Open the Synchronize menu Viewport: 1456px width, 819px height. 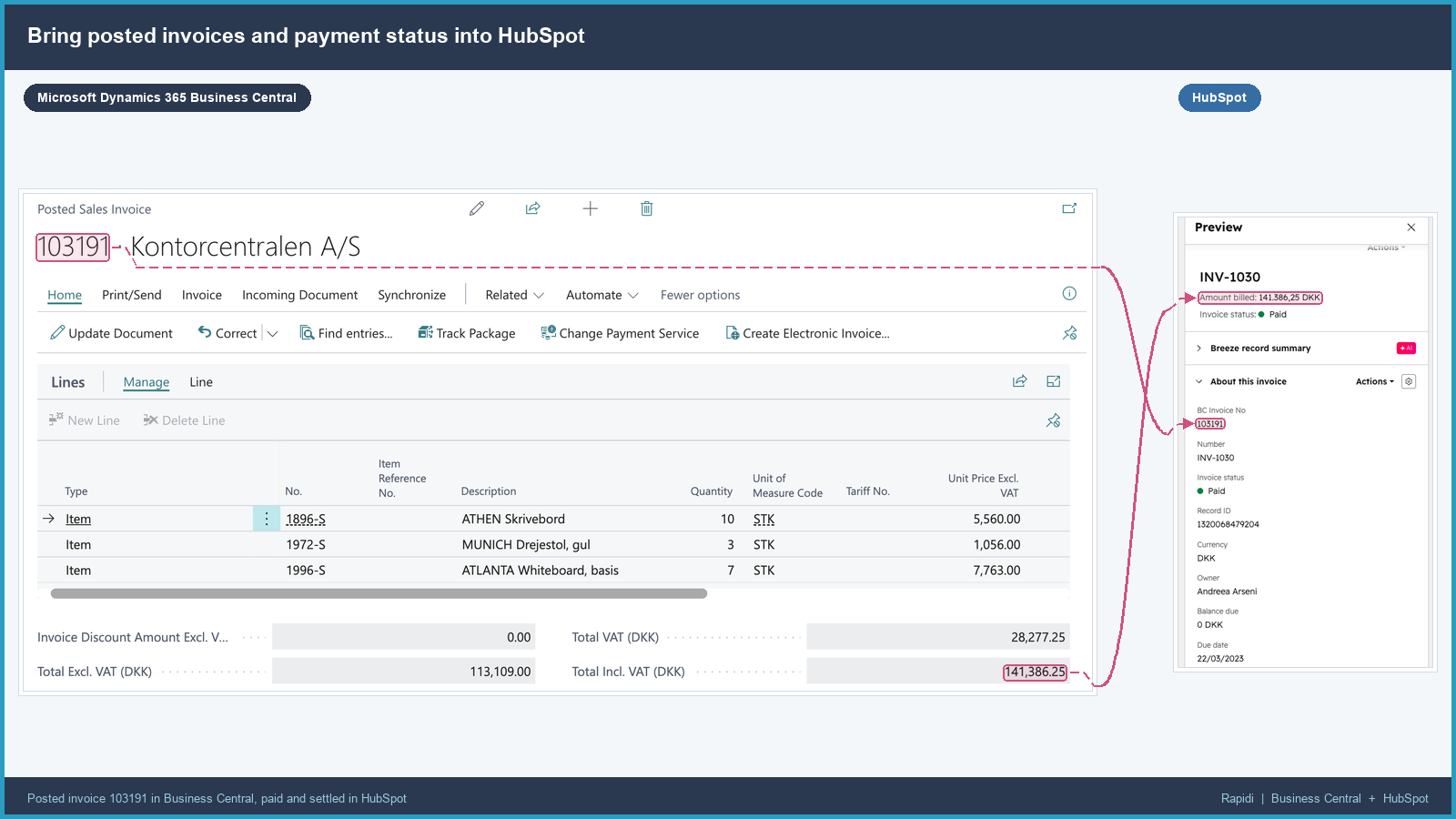tap(412, 295)
